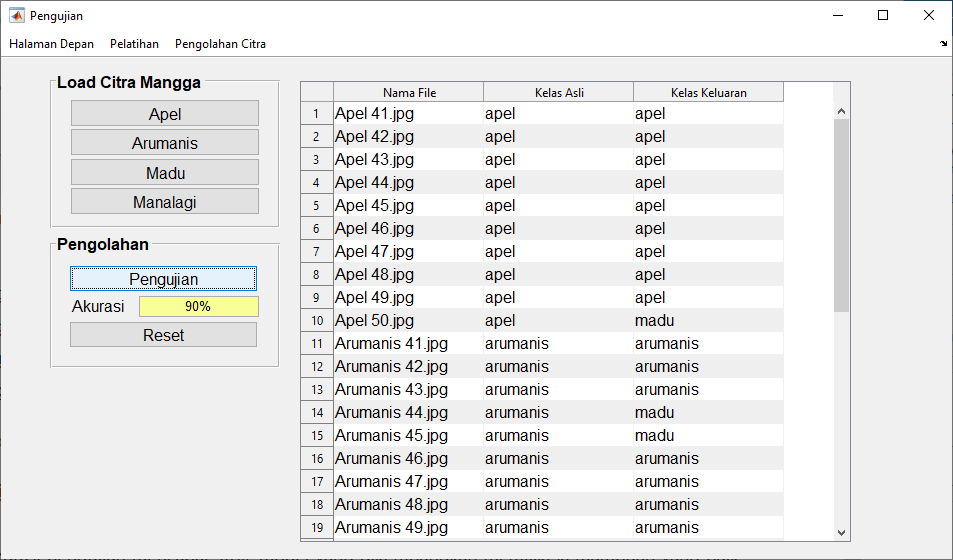
Task: Select Kelas Keluaran cell for Arumanis 45.jpg
Action: tap(708, 436)
